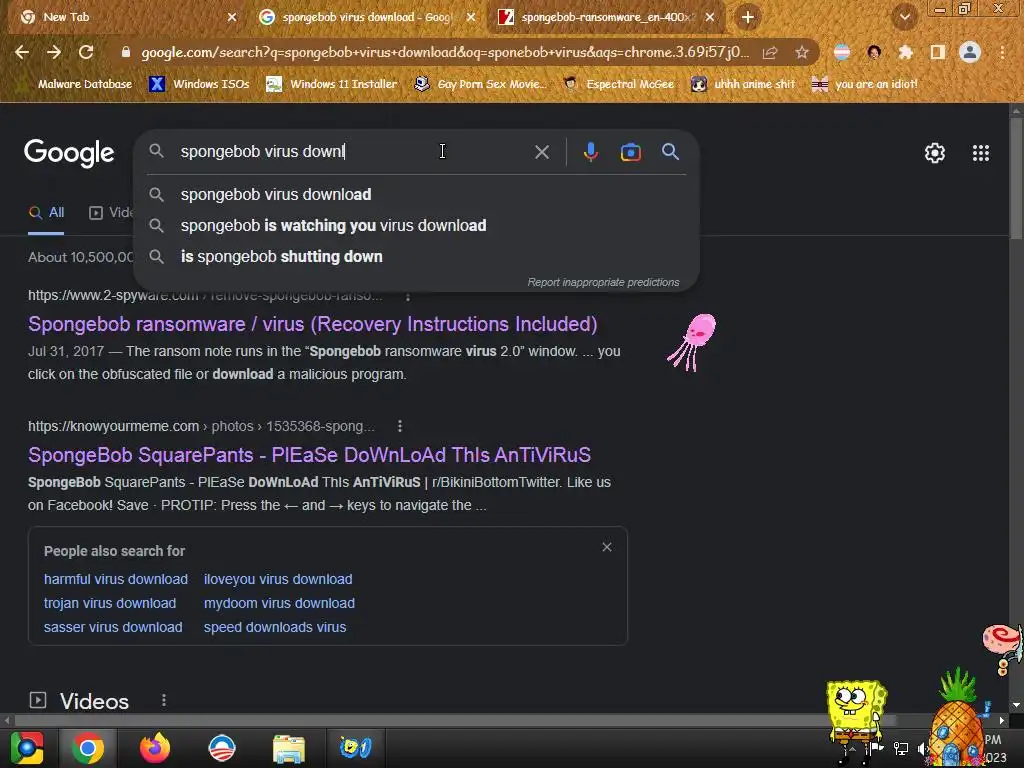Screen dimensions: 1024x768
Task: Click the horizontal page scrollbar
Action: click(x=457, y=720)
